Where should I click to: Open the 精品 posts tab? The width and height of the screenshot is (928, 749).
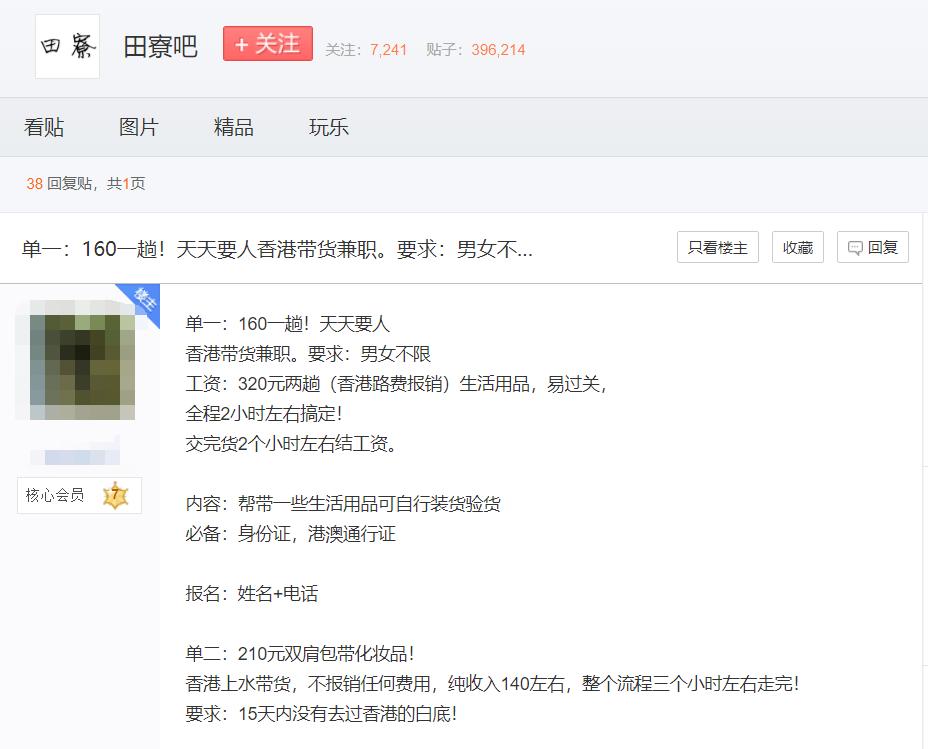pyautogui.click(x=234, y=126)
